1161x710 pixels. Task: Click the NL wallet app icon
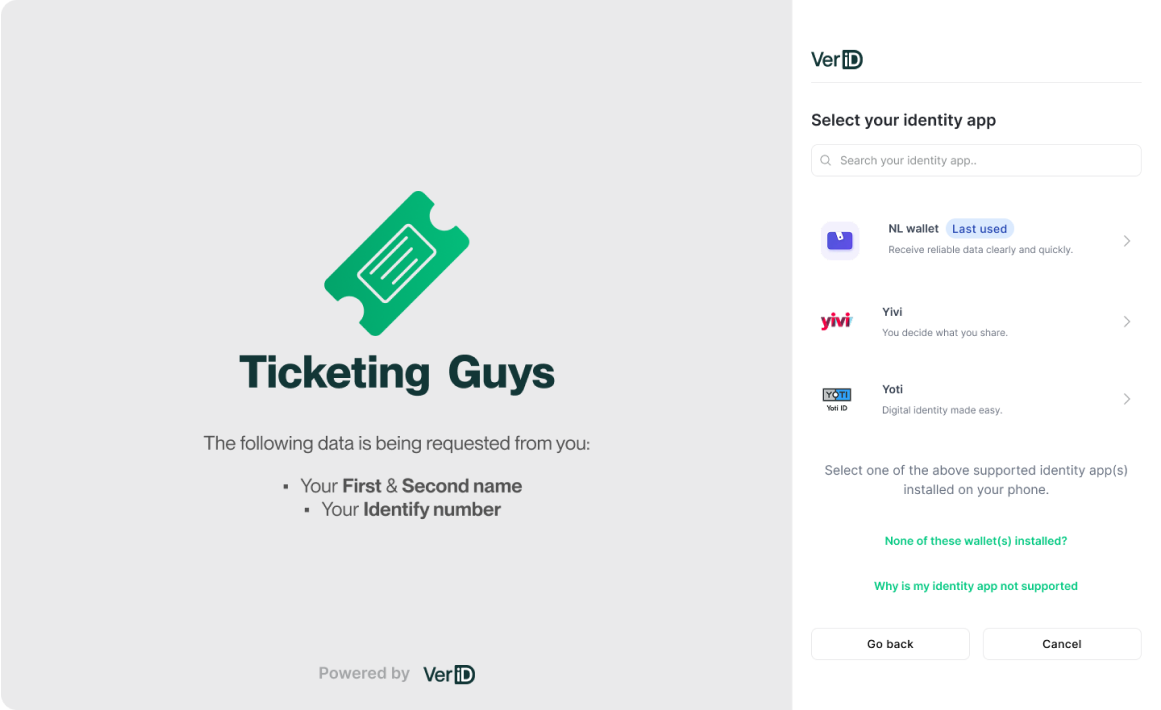point(840,241)
